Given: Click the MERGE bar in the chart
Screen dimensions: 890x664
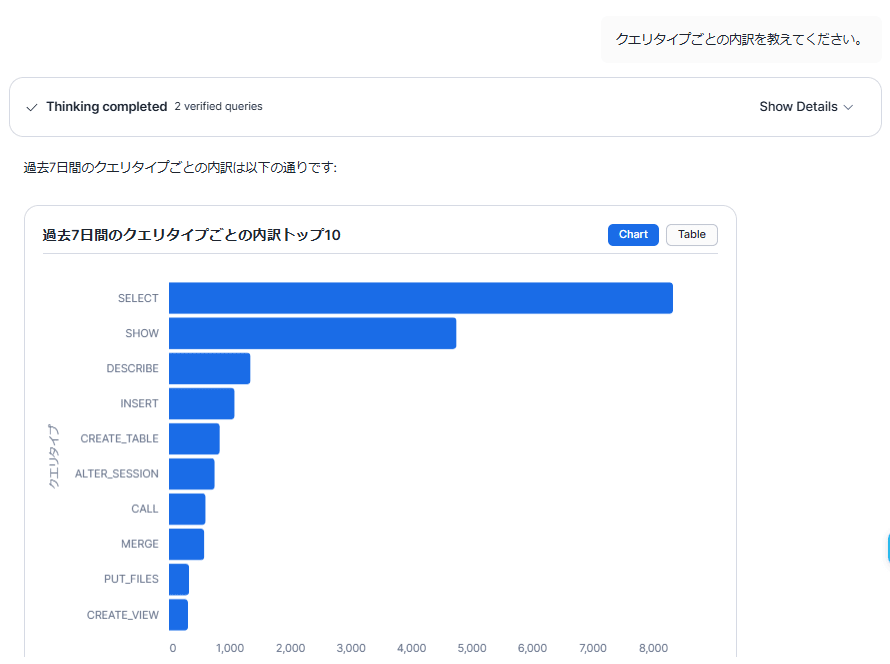Looking at the screenshot, I should tap(186, 544).
